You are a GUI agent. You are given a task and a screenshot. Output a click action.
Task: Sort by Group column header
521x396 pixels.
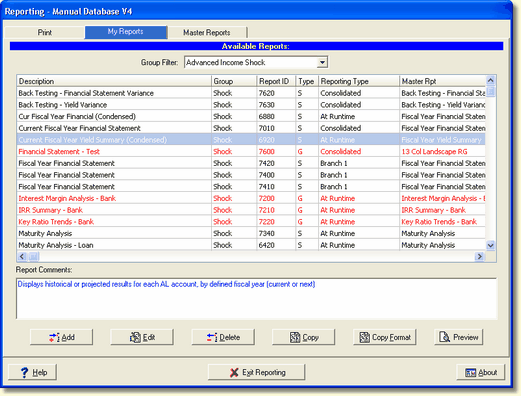coord(234,81)
